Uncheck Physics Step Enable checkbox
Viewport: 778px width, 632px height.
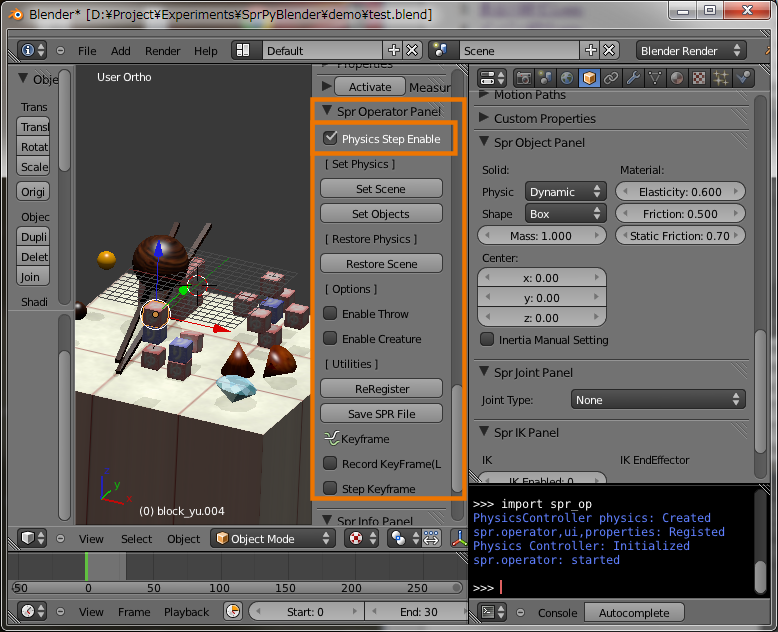[330, 138]
